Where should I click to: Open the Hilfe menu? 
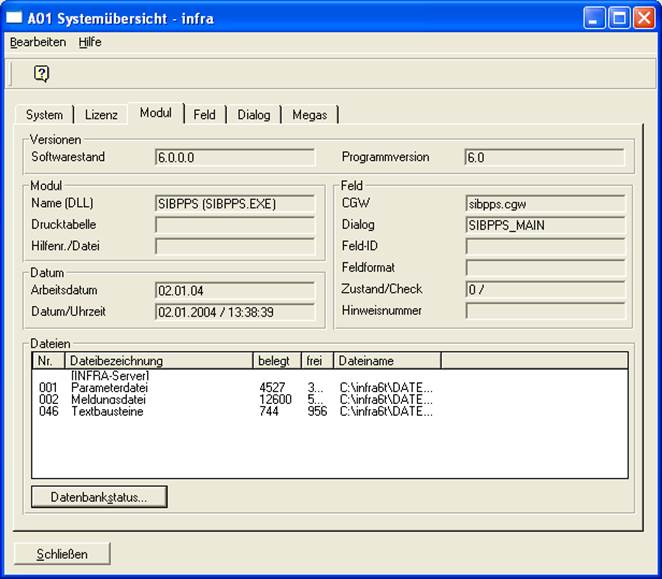(90, 42)
